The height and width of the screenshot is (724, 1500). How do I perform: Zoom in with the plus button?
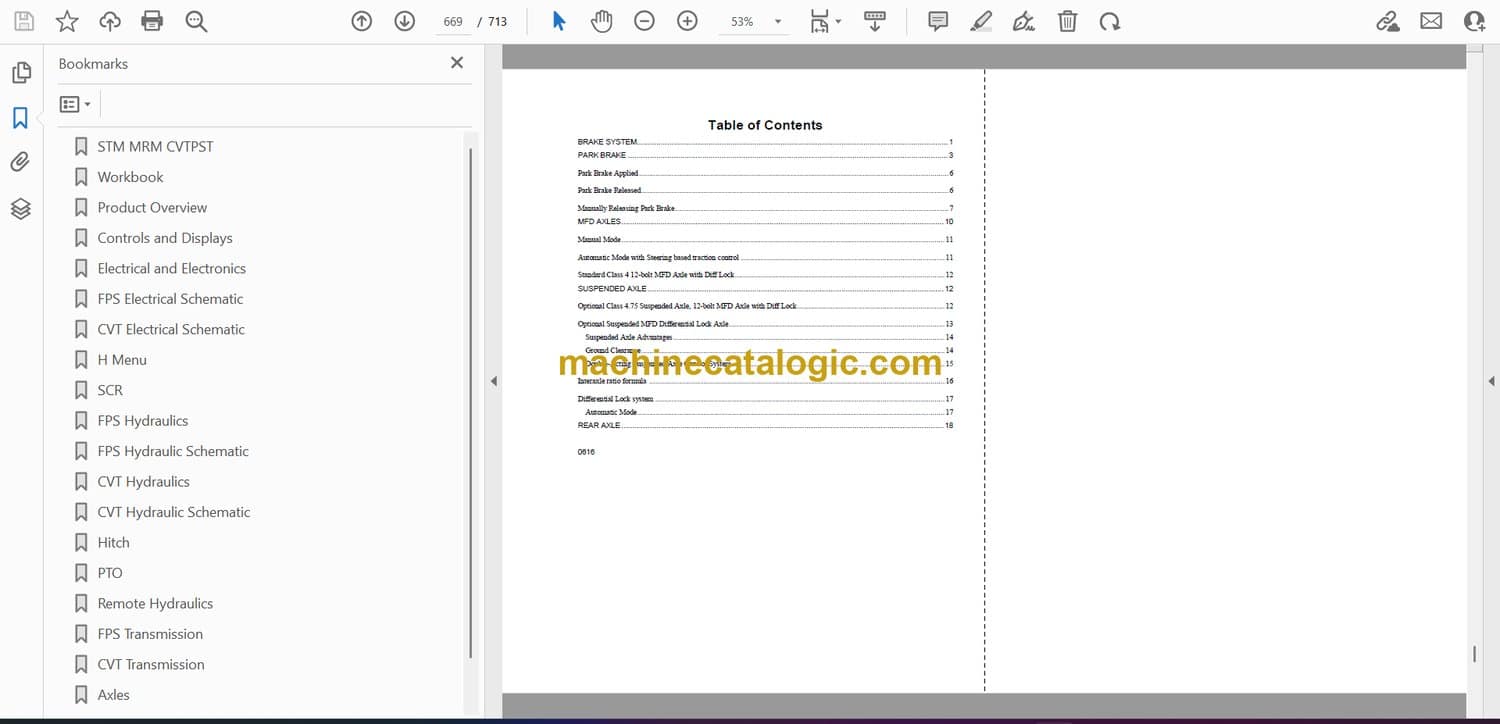(x=687, y=21)
